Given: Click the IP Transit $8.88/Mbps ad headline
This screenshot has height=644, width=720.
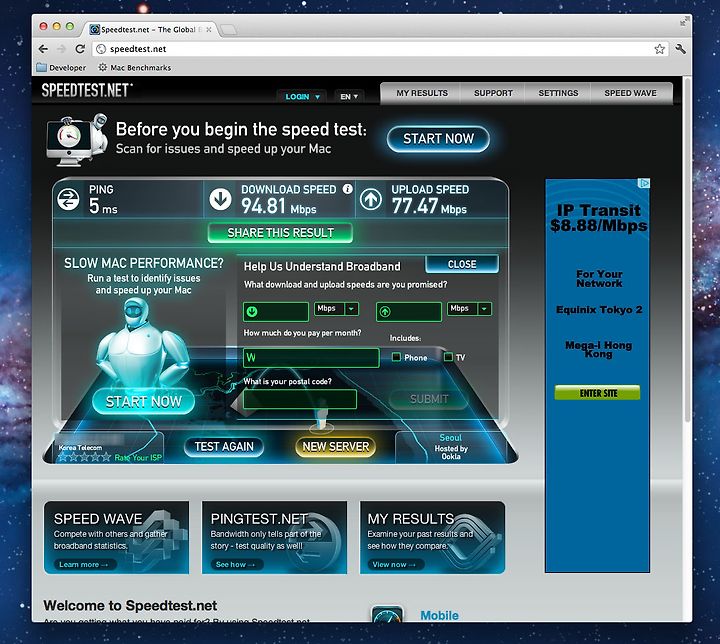Looking at the screenshot, I should [598, 218].
